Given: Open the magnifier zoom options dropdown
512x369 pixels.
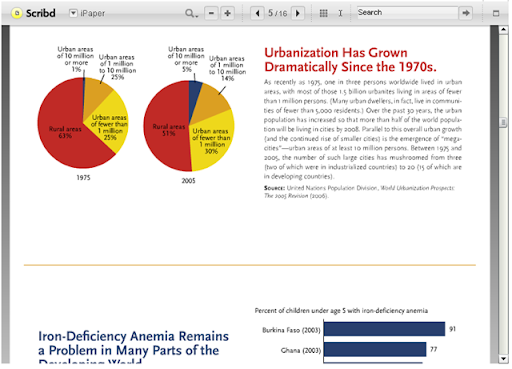Looking at the screenshot, I should (191, 13).
